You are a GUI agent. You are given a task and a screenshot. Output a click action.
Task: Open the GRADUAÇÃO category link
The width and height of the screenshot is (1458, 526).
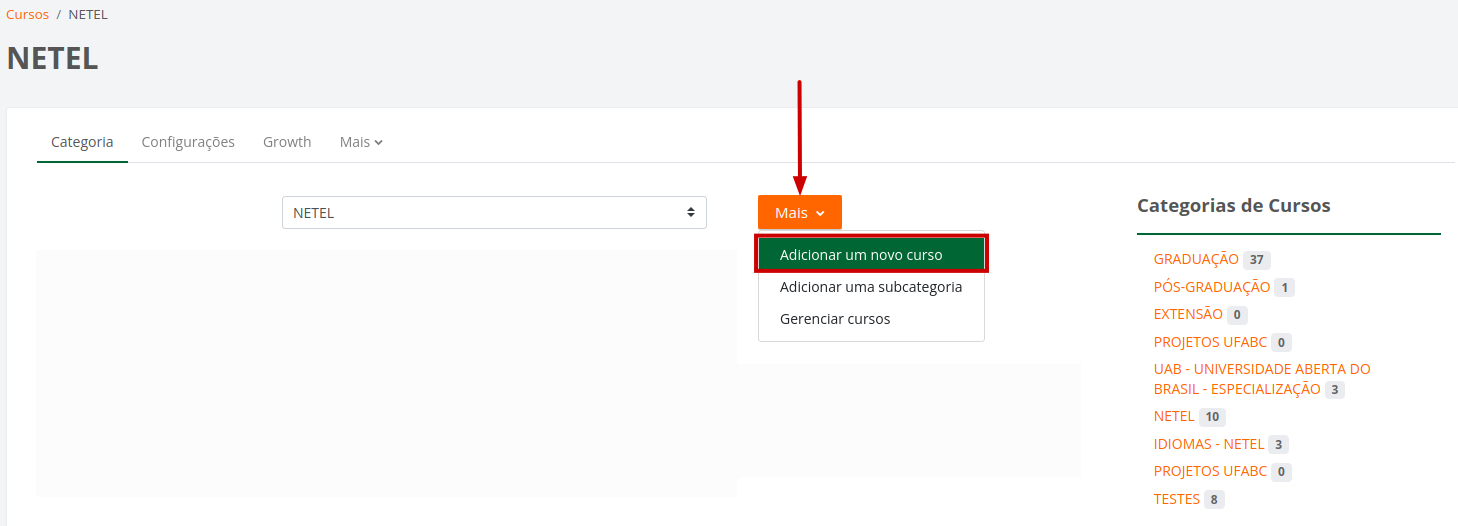coord(1196,260)
